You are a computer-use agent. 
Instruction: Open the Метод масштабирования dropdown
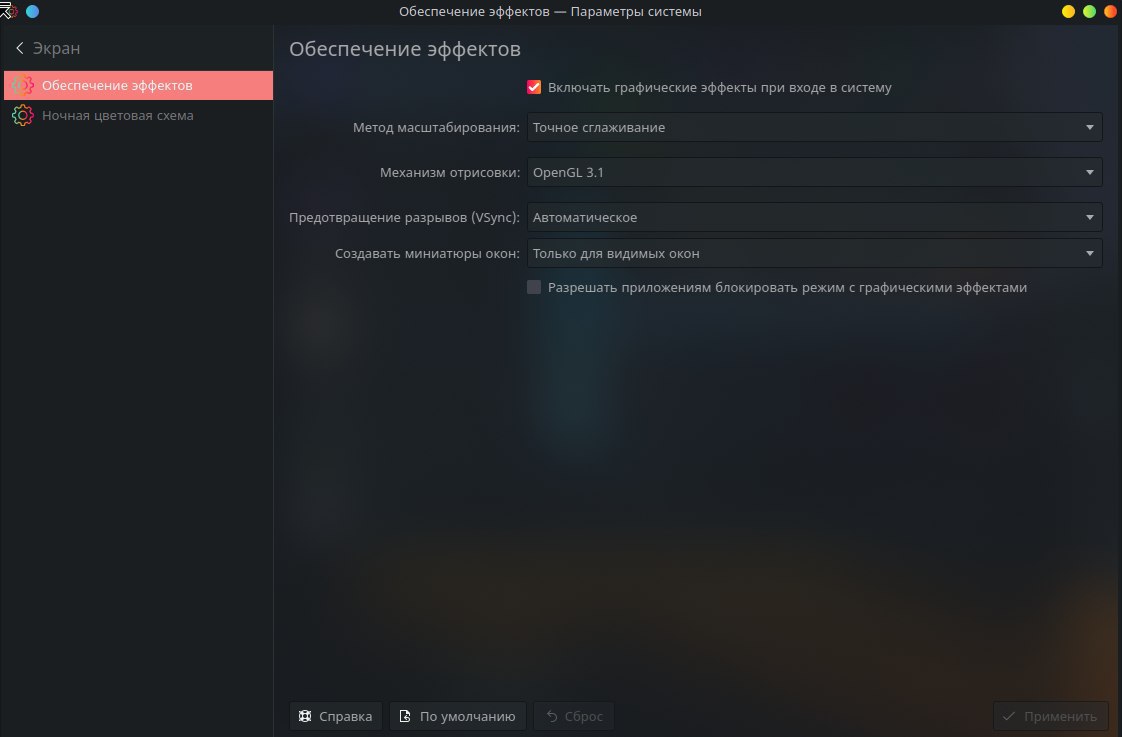coord(814,127)
